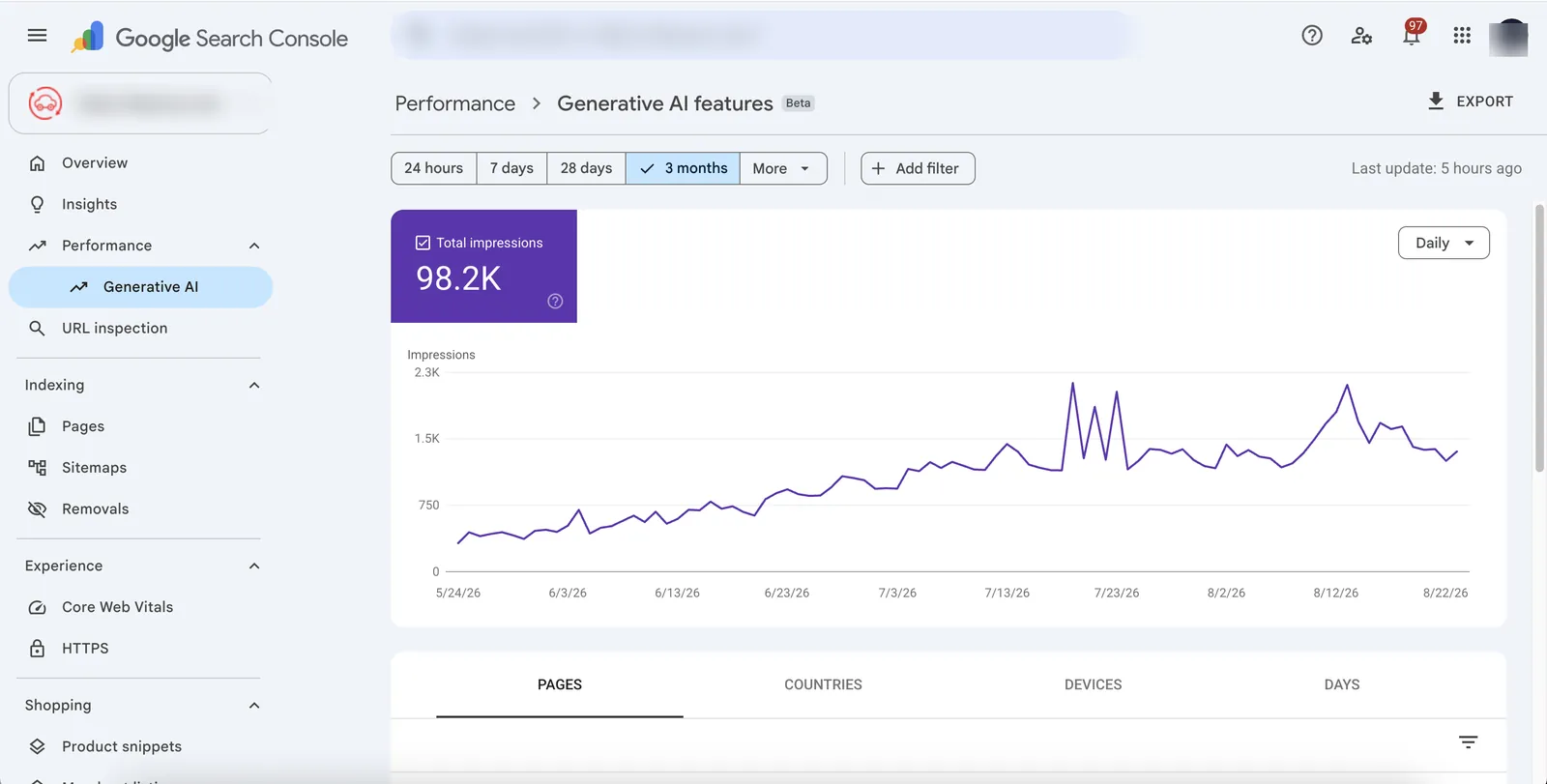Switch to the COUNTRIES tab
The width and height of the screenshot is (1547, 784).
point(823,684)
